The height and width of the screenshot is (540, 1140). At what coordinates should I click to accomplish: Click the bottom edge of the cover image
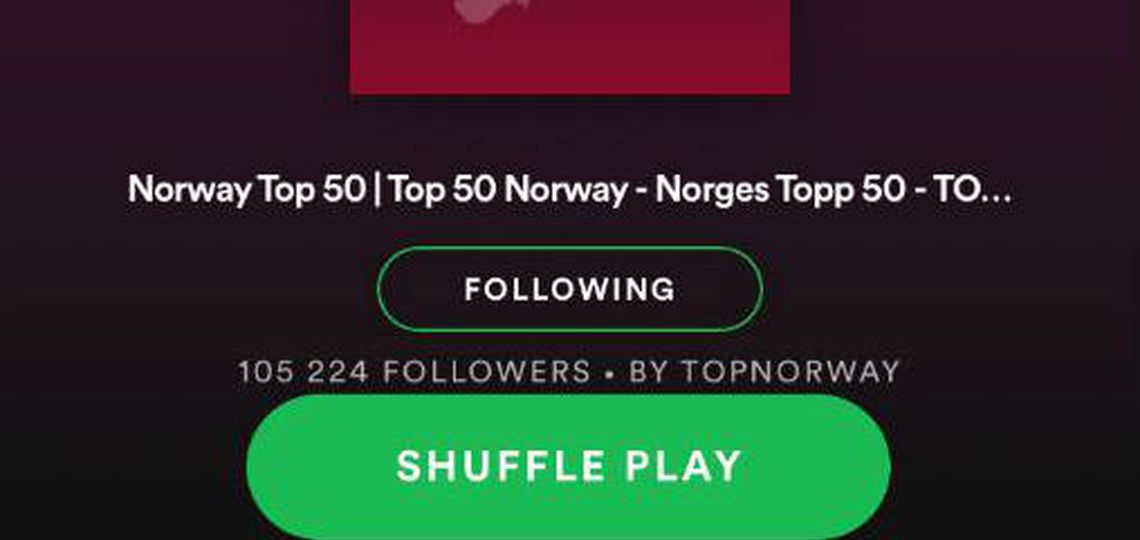570,92
